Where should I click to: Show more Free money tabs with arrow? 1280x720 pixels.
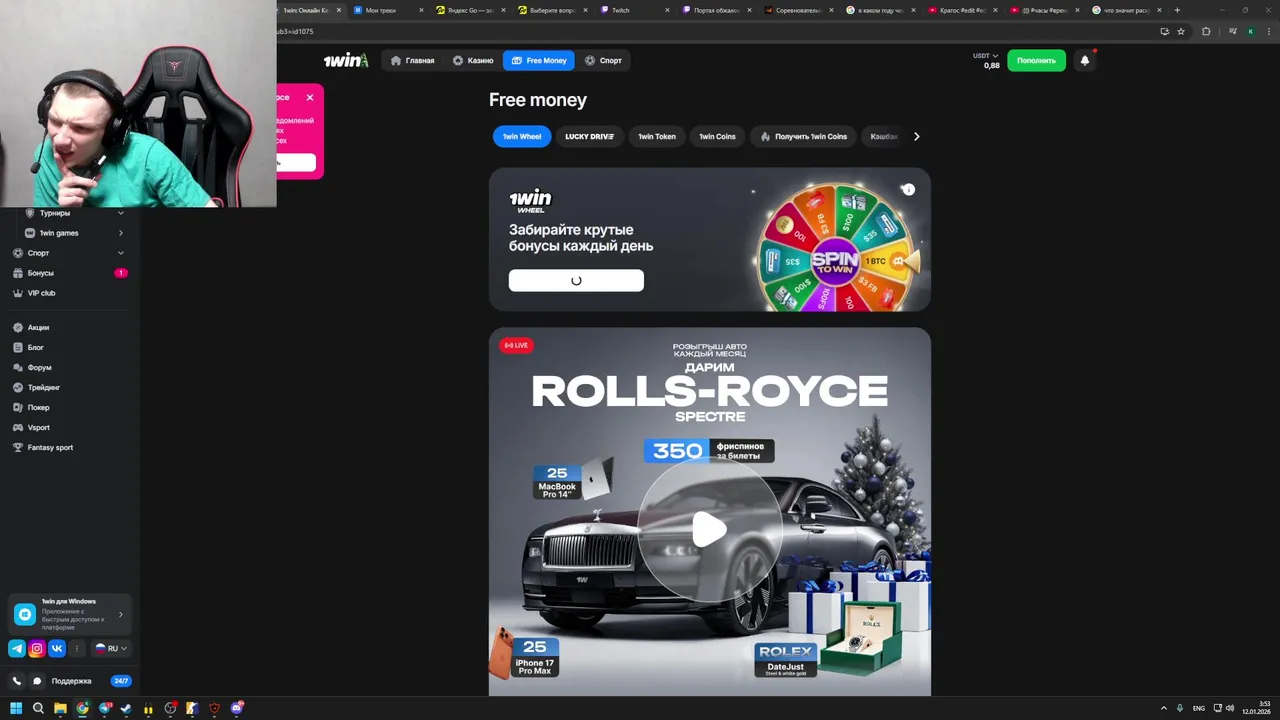click(916, 137)
